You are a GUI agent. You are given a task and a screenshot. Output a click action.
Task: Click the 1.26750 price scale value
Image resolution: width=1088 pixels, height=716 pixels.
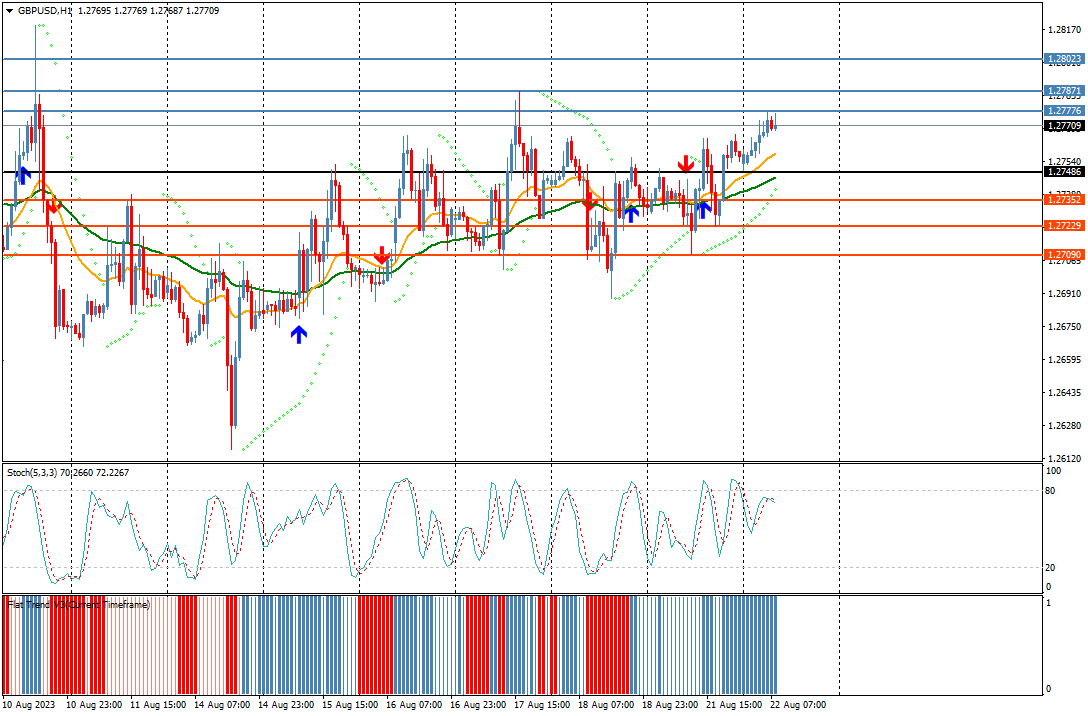1064,327
